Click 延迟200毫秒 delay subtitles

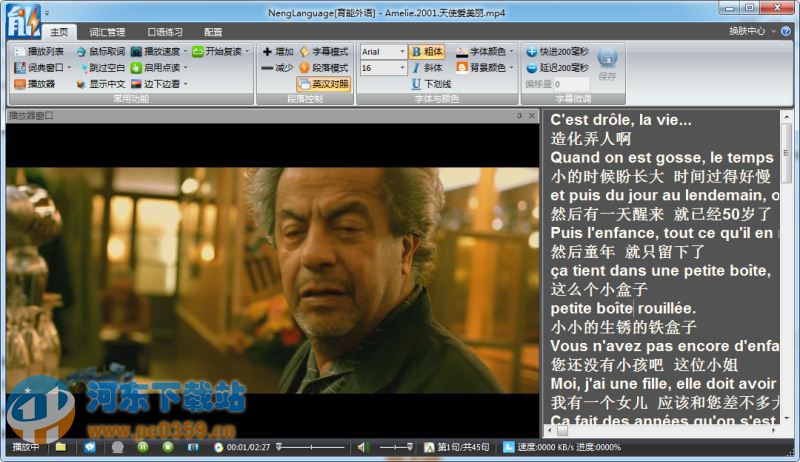click(x=558, y=67)
